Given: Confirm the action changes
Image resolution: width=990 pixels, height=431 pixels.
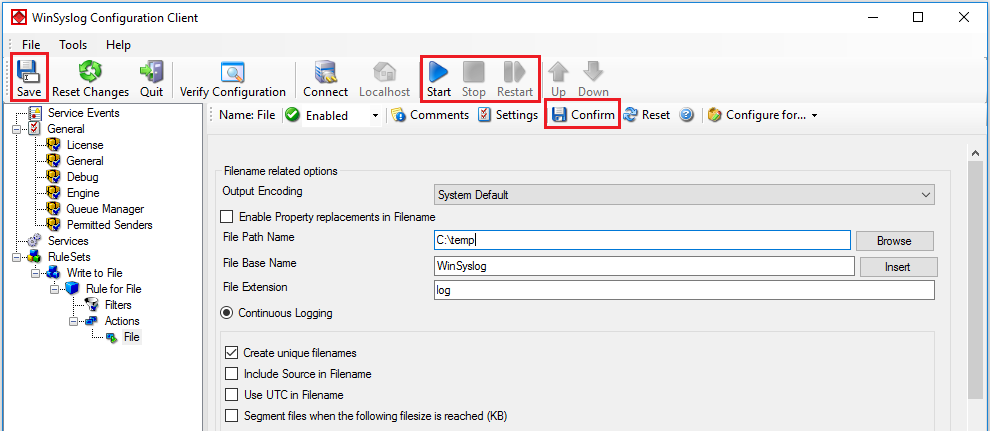Looking at the screenshot, I should (583, 115).
